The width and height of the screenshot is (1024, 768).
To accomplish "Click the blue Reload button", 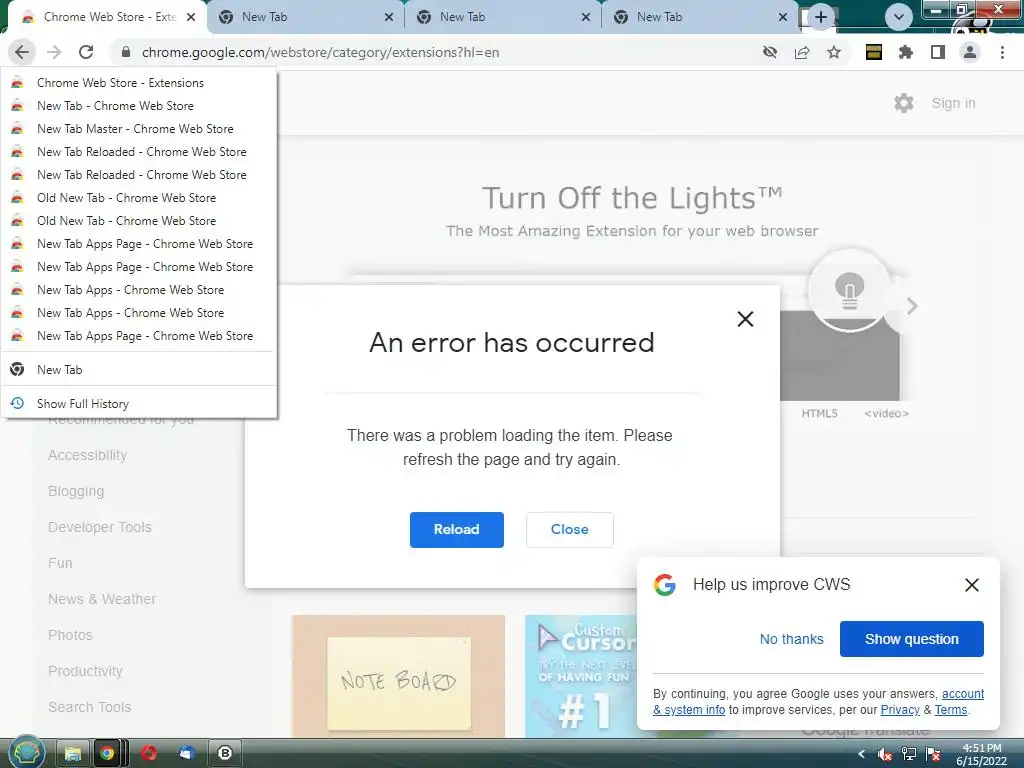I will click(x=456, y=530).
